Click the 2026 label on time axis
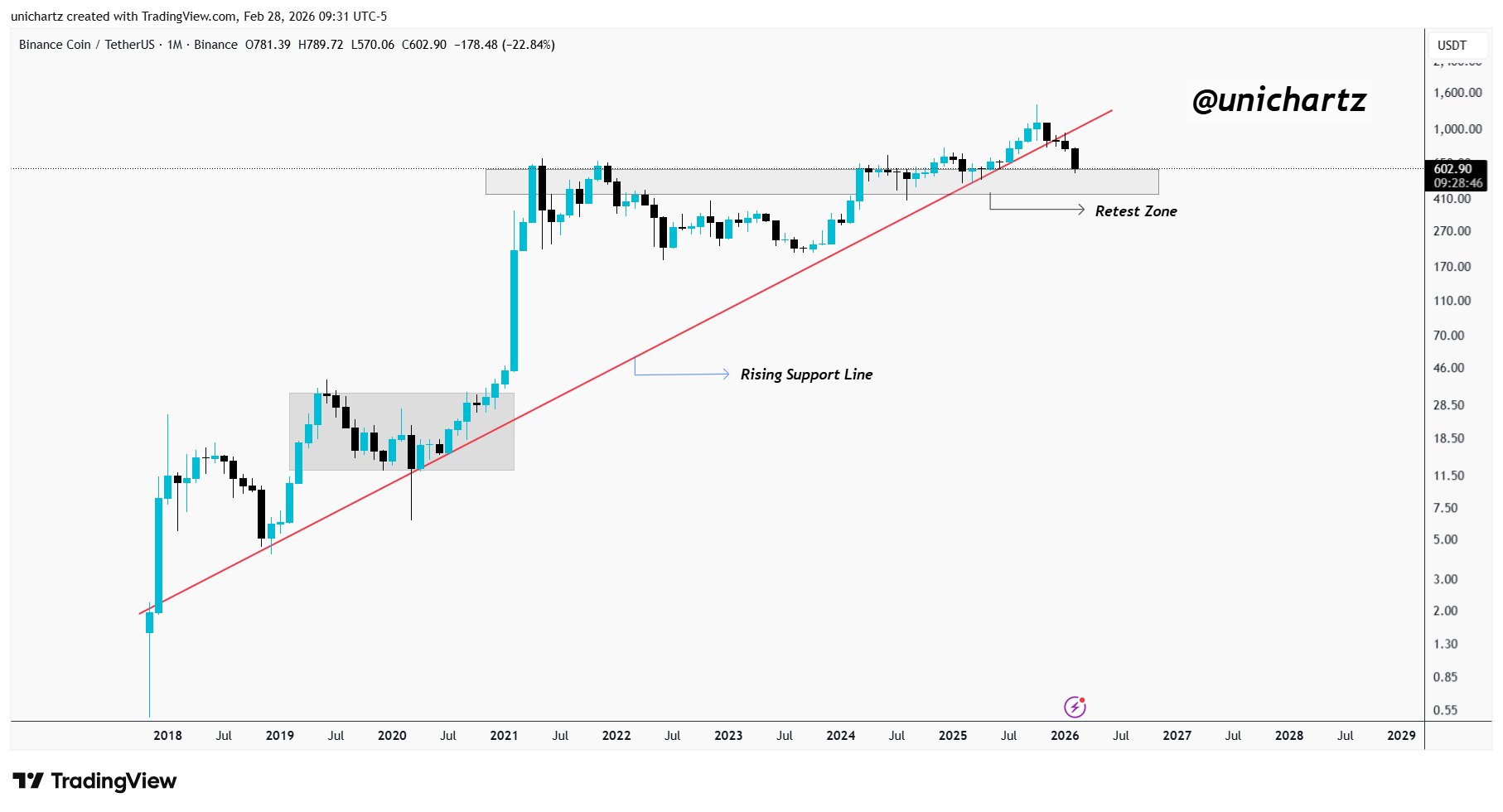1503x812 pixels. click(1065, 735)
